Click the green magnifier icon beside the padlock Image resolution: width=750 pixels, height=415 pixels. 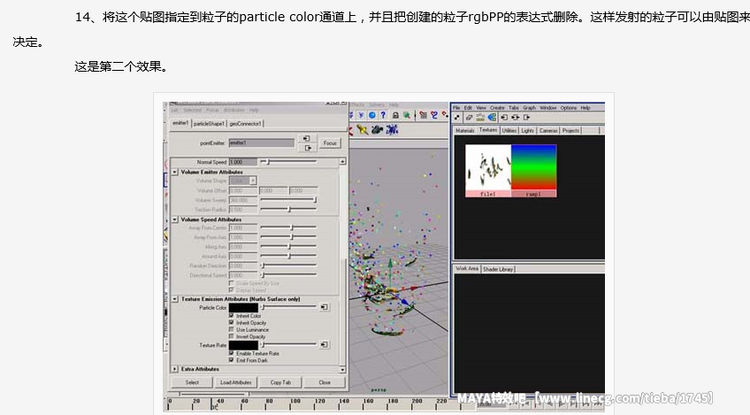(406, 115)
